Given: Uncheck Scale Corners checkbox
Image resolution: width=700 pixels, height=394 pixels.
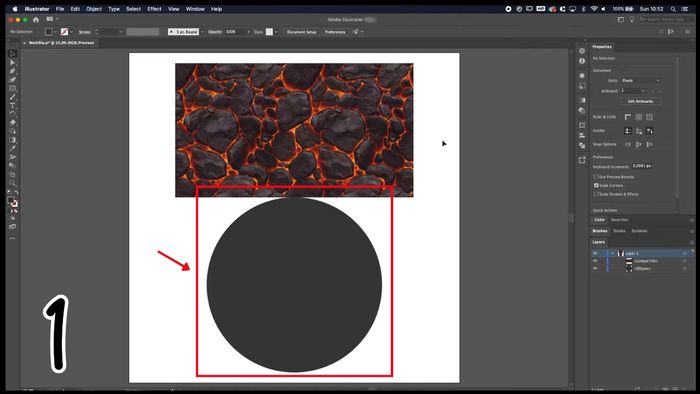Looking at the screenshot, I should click(x=596, y=185).
